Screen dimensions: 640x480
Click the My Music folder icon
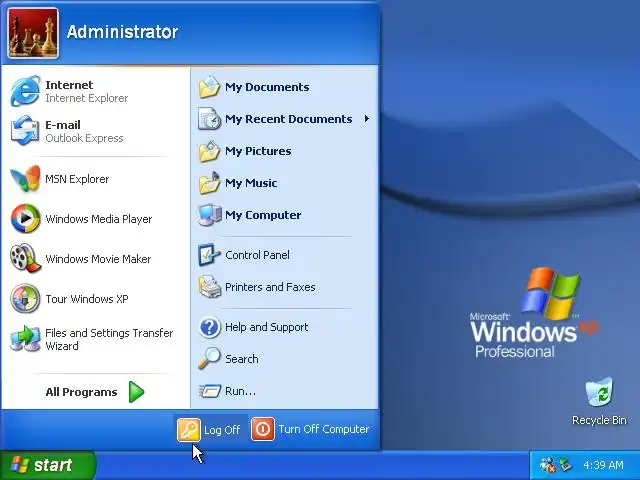[209, 183]
